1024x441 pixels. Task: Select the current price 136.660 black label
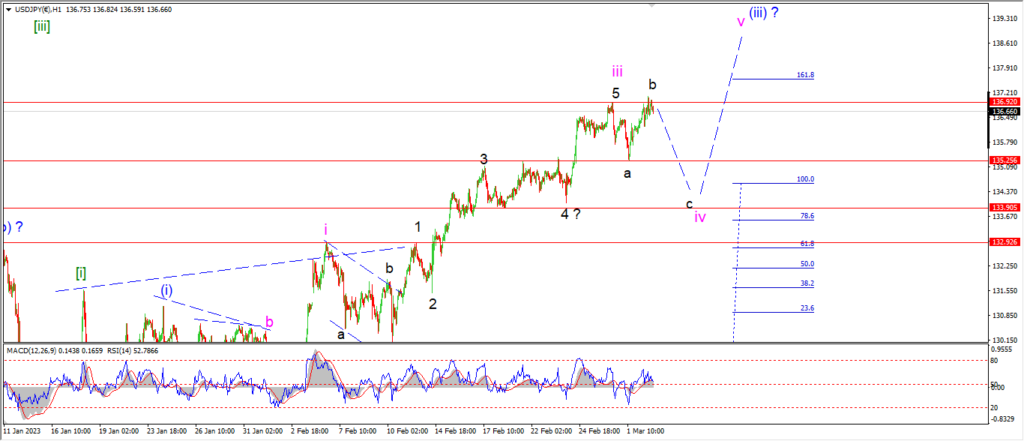click(1006, 111)
